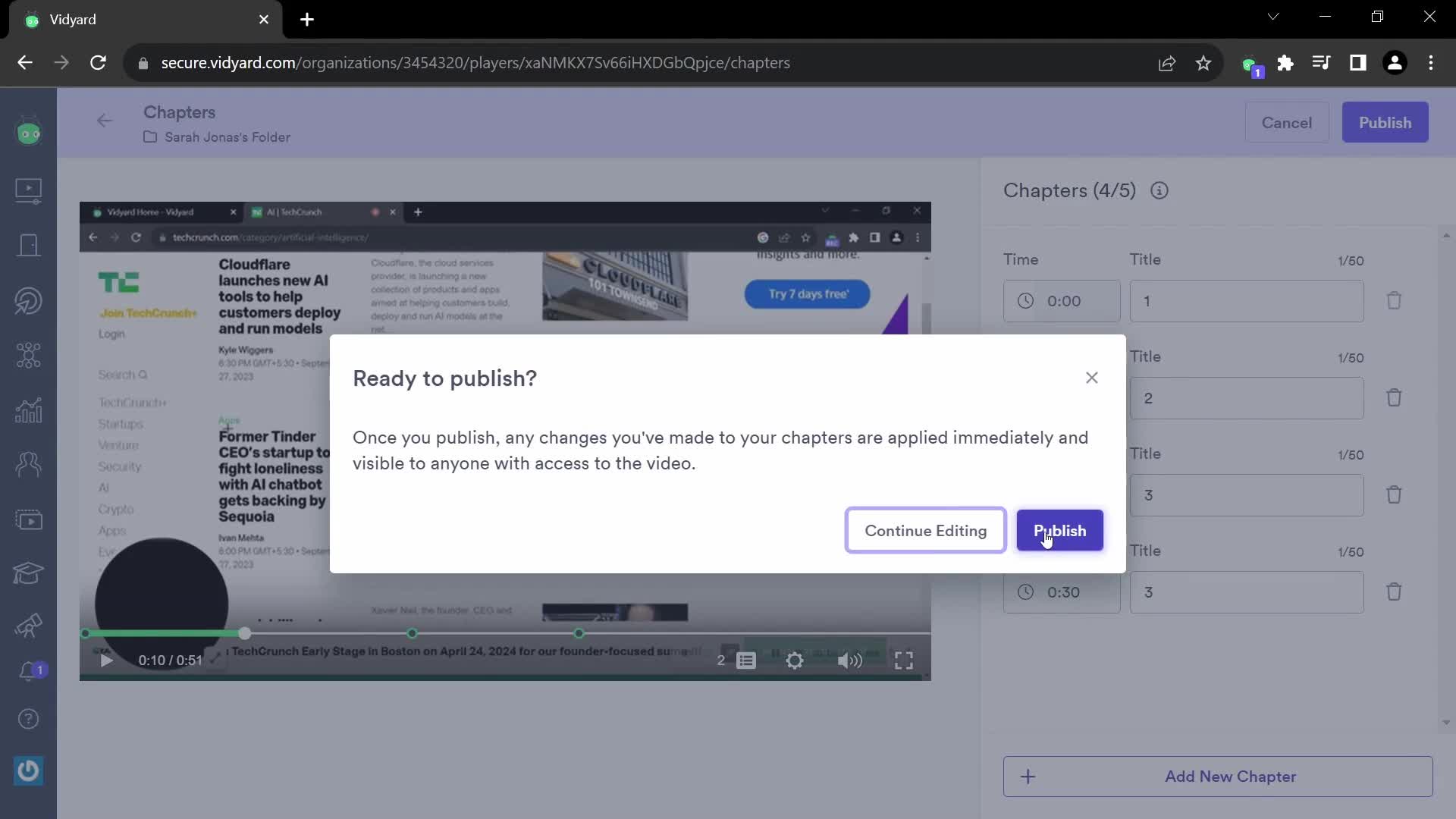Choose Continue Editing in the dialog

pos(925,530)
